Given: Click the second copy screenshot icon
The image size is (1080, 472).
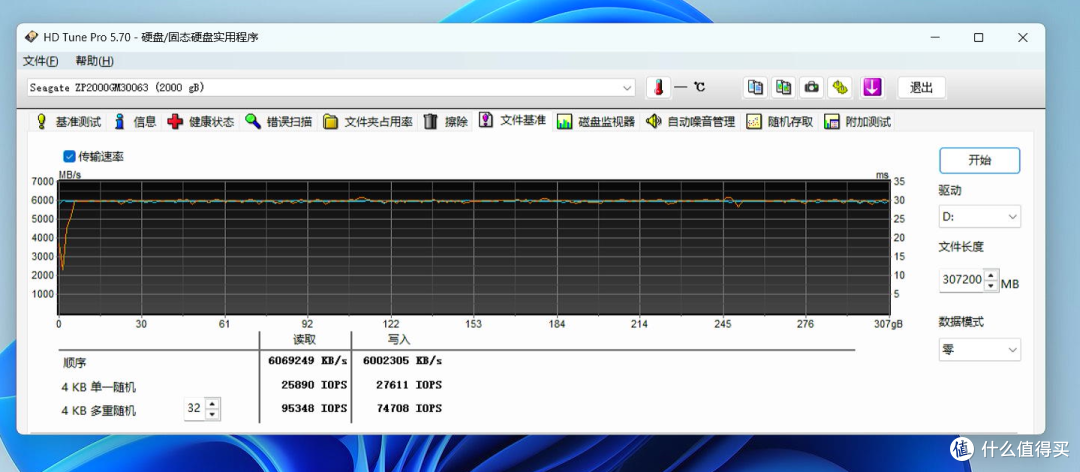Looking at the screenshot, I should tap(783, 88).
